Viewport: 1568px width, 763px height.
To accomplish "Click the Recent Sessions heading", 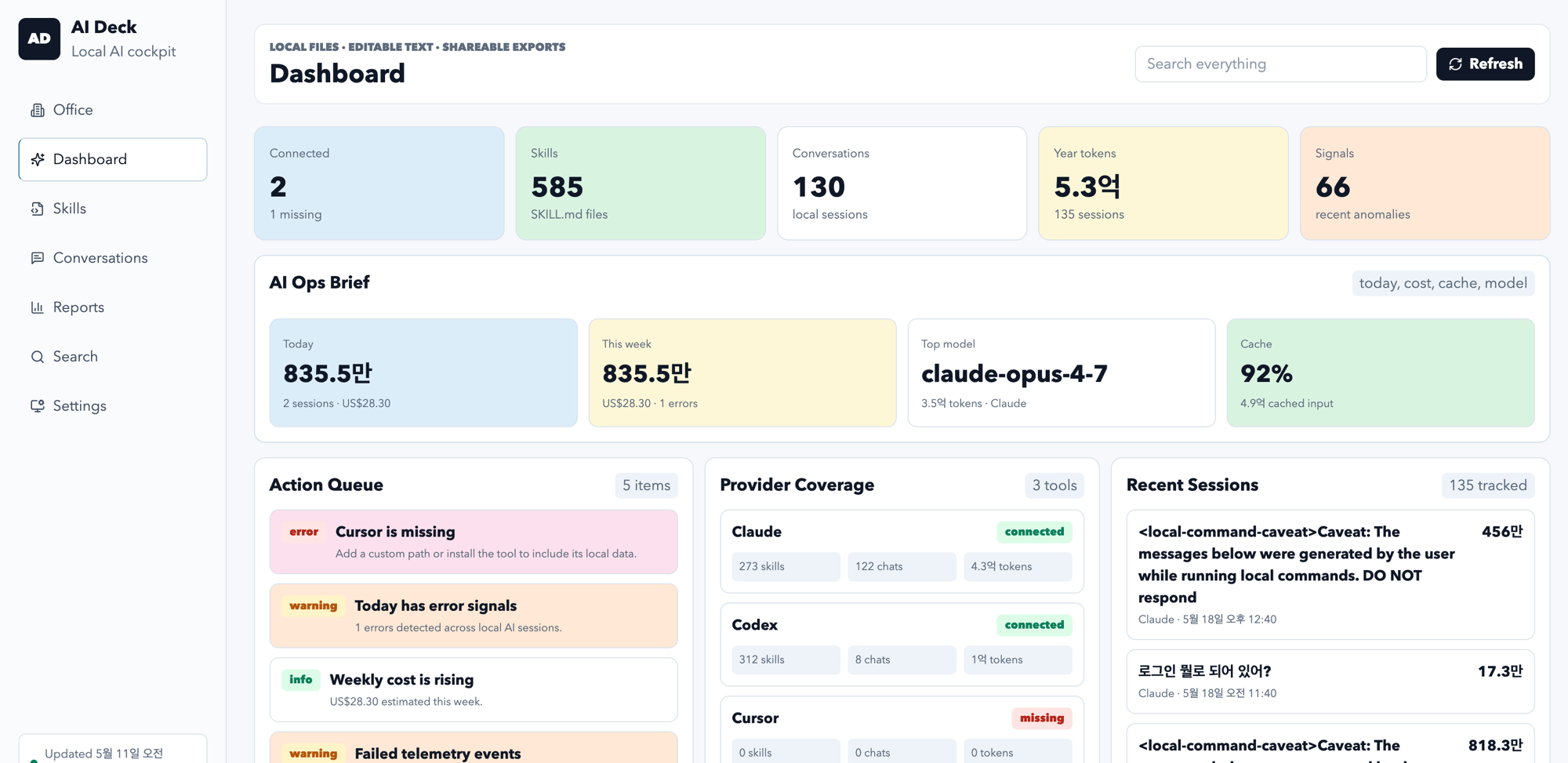I will pyautogui.click(x=1192, y=485).
